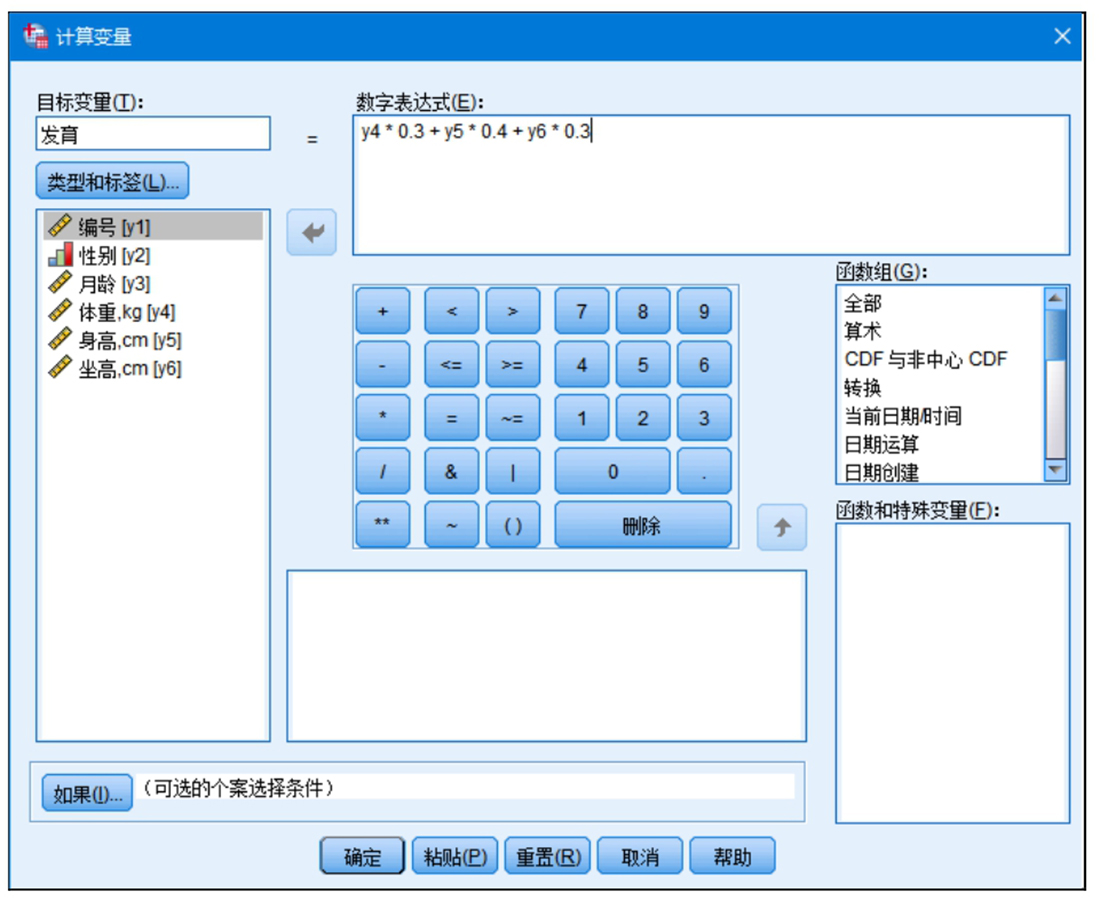Select variable 身高,cm [y5] in the list

pos(152,340)
